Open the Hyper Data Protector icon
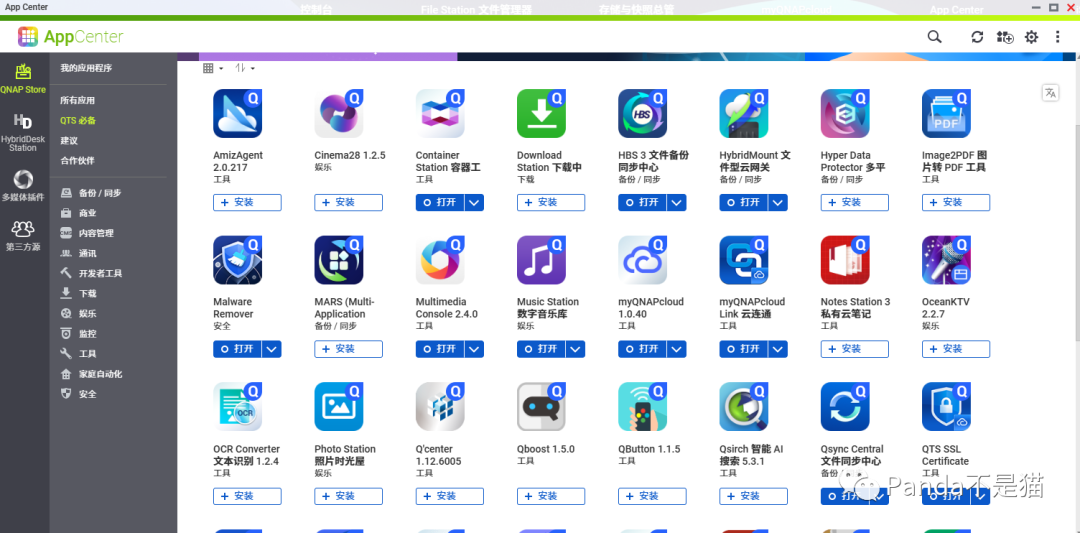Screen dimensions: 1080x533 point(845,114)
